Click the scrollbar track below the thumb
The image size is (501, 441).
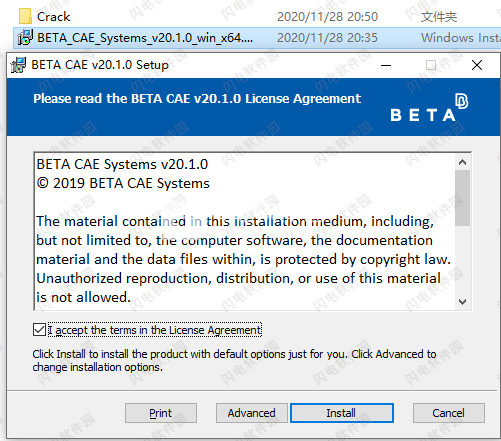(x=462, y=260)
